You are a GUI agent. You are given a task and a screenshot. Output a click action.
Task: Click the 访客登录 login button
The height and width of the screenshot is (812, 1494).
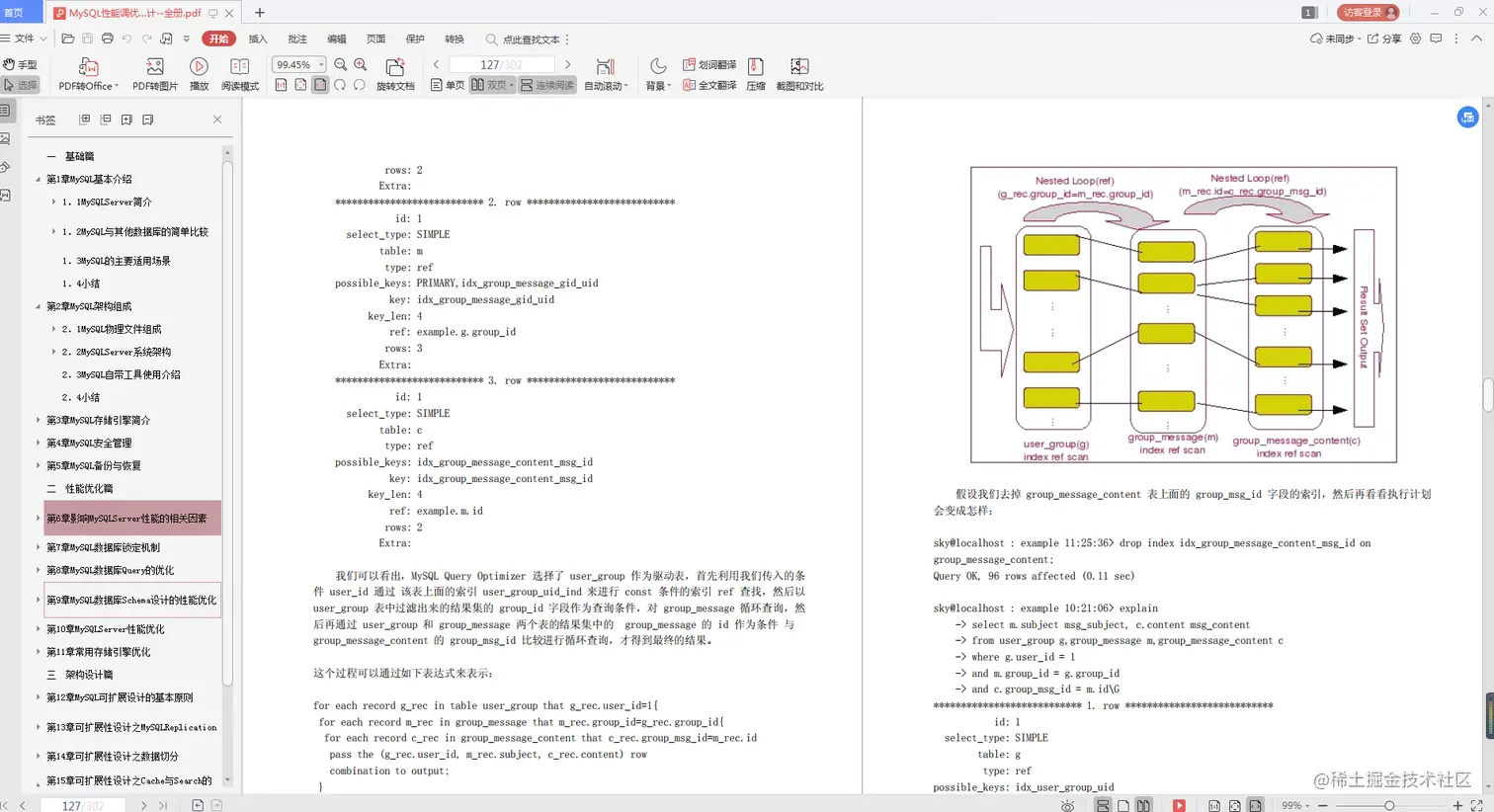click(1367, 14)
